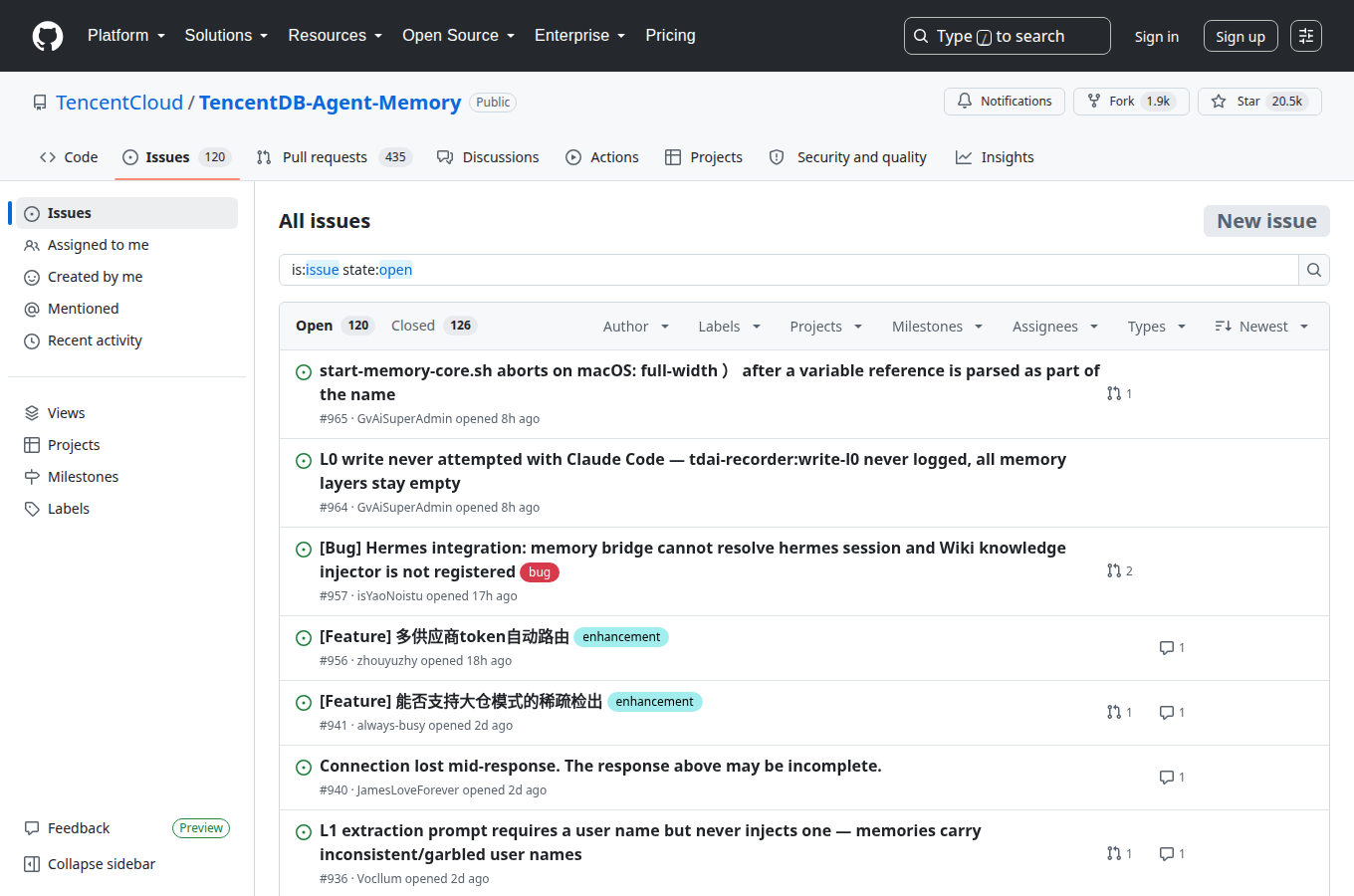Viewport: 1354px width, 896px height.
Task: Switch to the Projects repository tab
Action: coord(704,157)
